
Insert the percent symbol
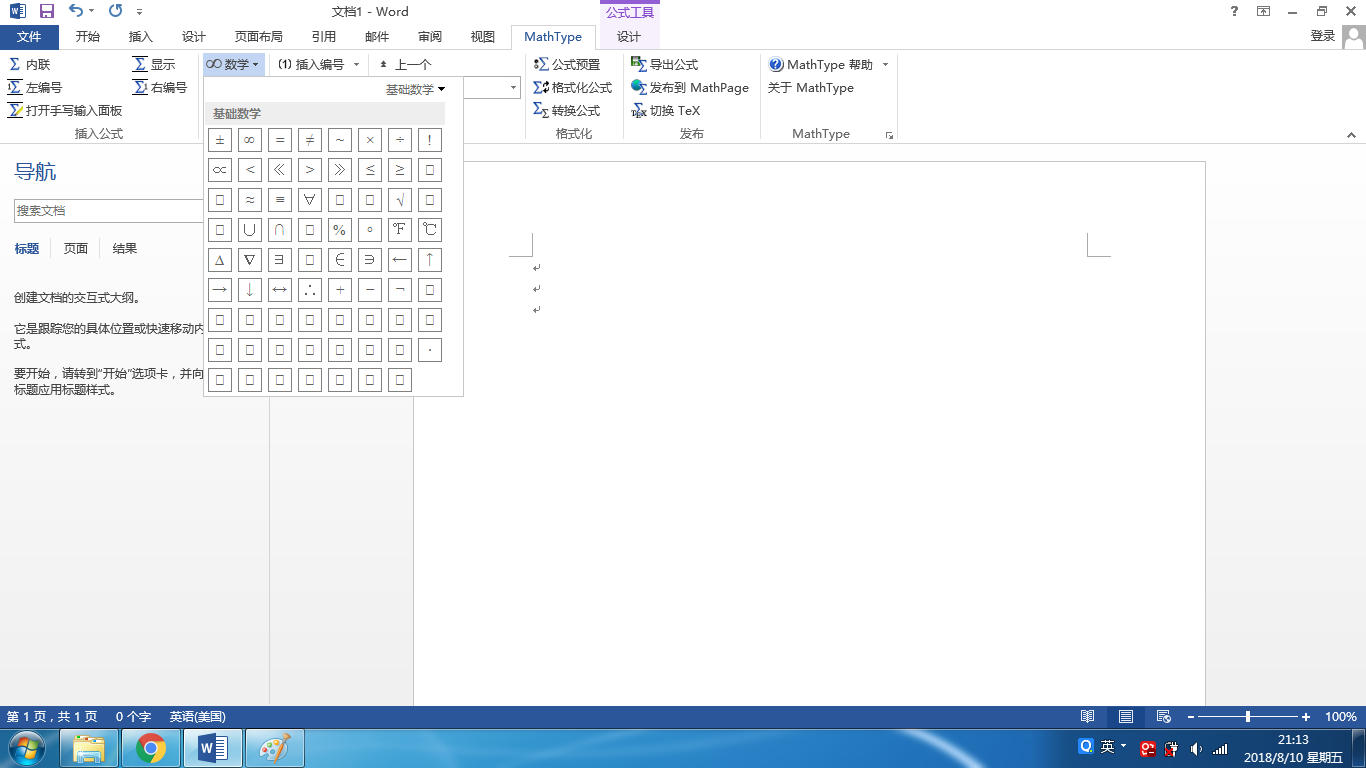(x=340, y=230)
